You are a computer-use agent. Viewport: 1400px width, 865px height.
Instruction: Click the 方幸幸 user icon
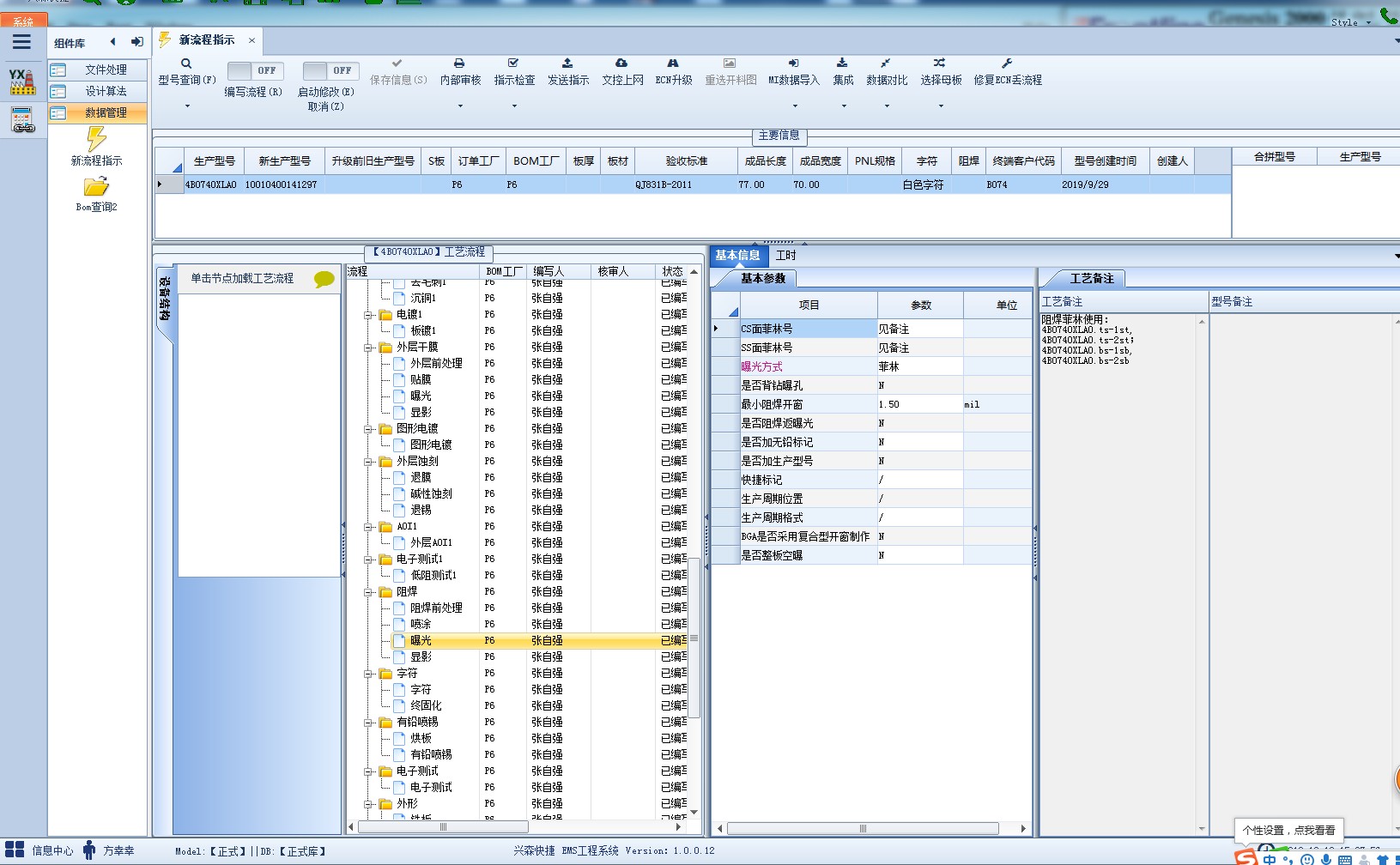(x=89, y=850)
